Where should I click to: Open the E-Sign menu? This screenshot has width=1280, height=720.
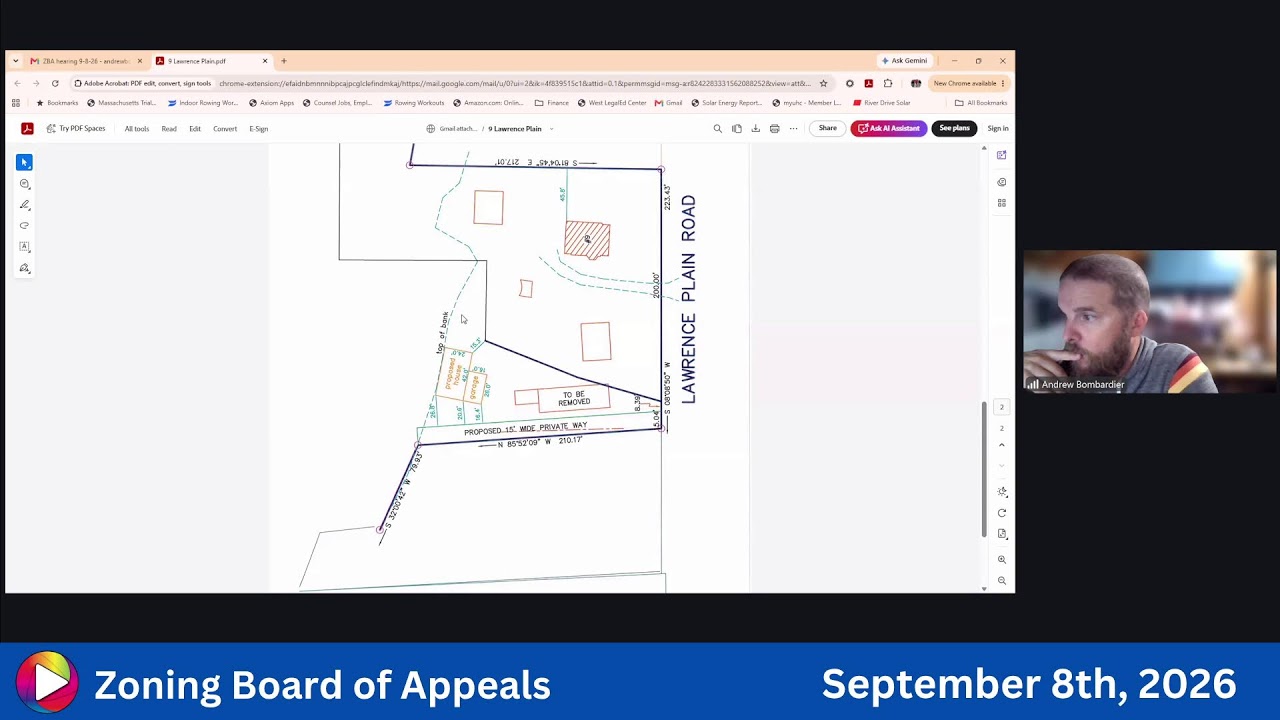[258, 128]
